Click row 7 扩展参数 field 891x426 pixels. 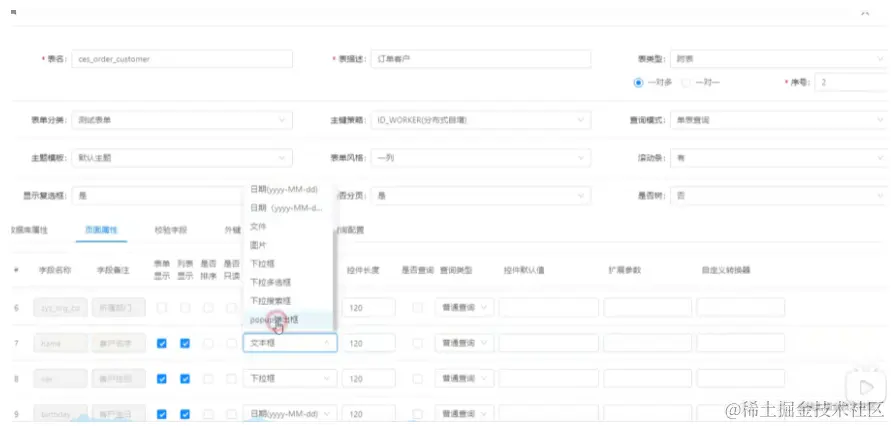click(x=647, y=343)
